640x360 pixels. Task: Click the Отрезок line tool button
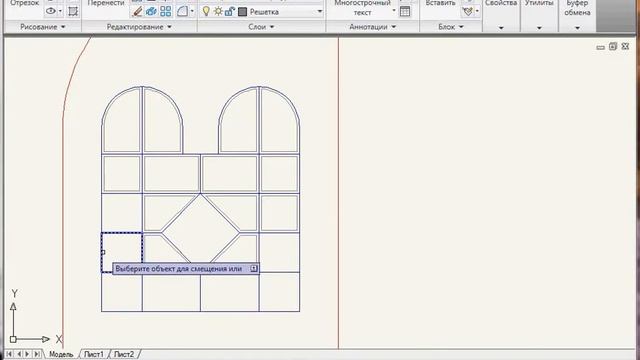tap(24, 3)
